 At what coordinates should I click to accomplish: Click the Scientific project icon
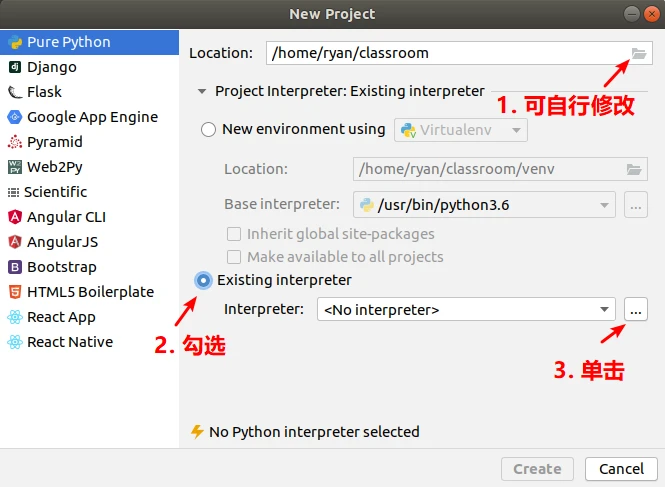tap(14, 193)
